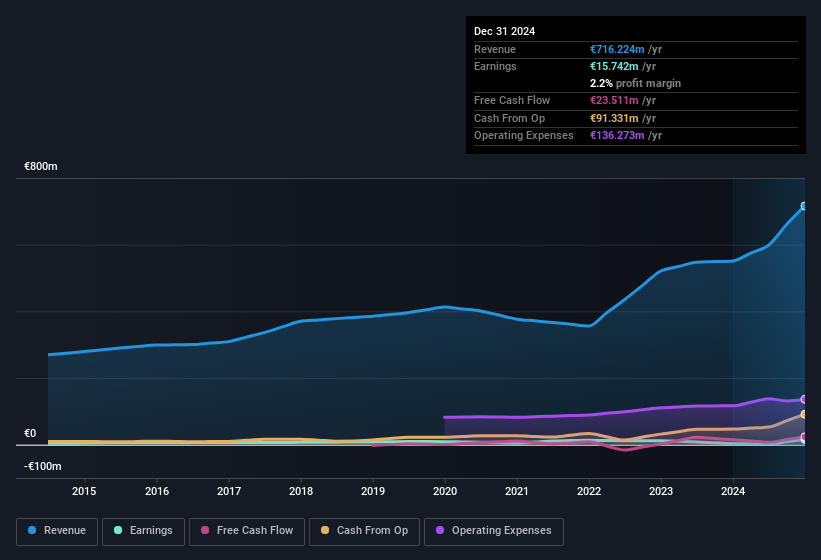Click the 2020 x-axis label
This screenshot has height=560, width=821.
[445, 491]
